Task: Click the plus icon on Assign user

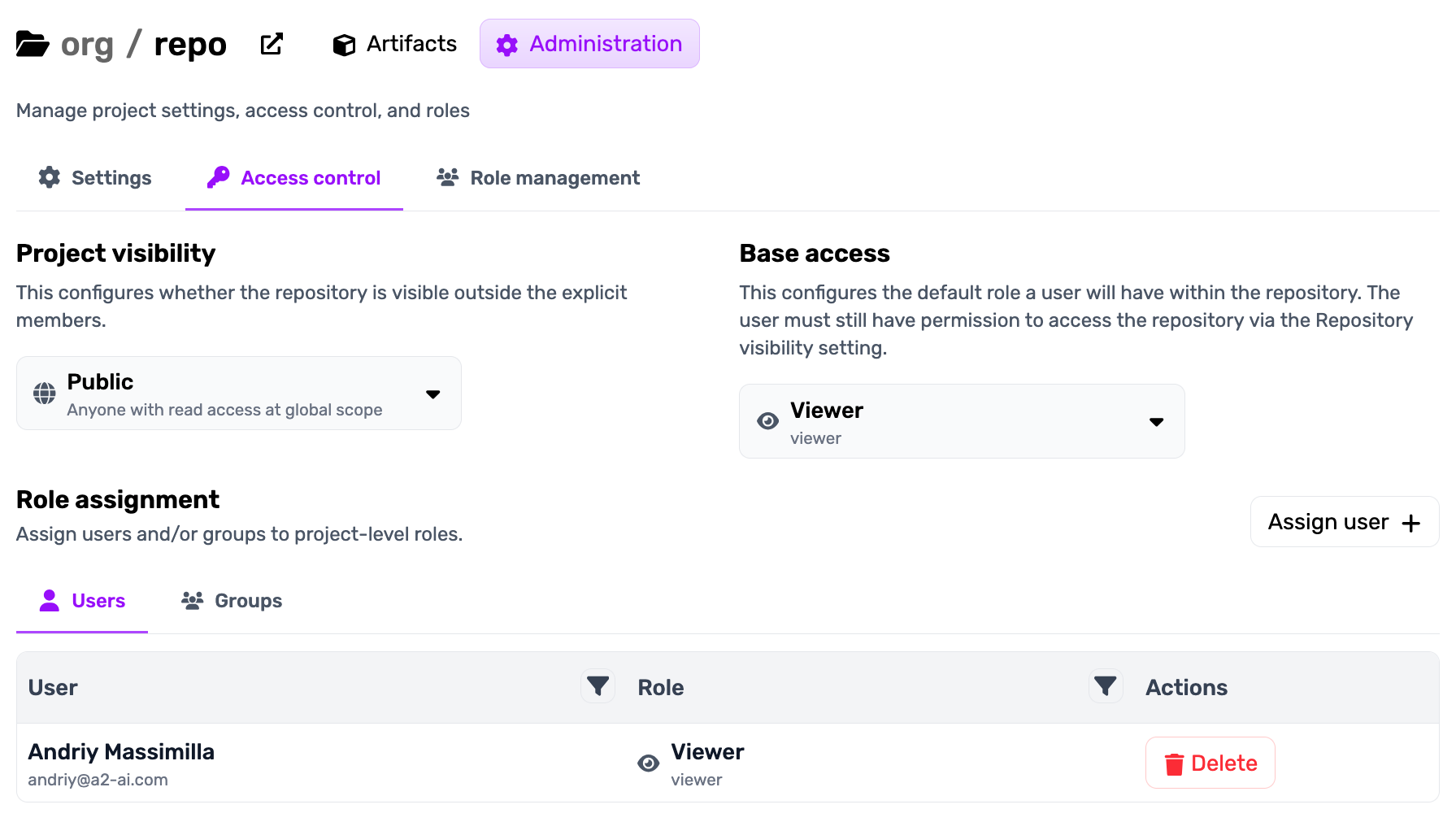Action: pos(1410,521)
